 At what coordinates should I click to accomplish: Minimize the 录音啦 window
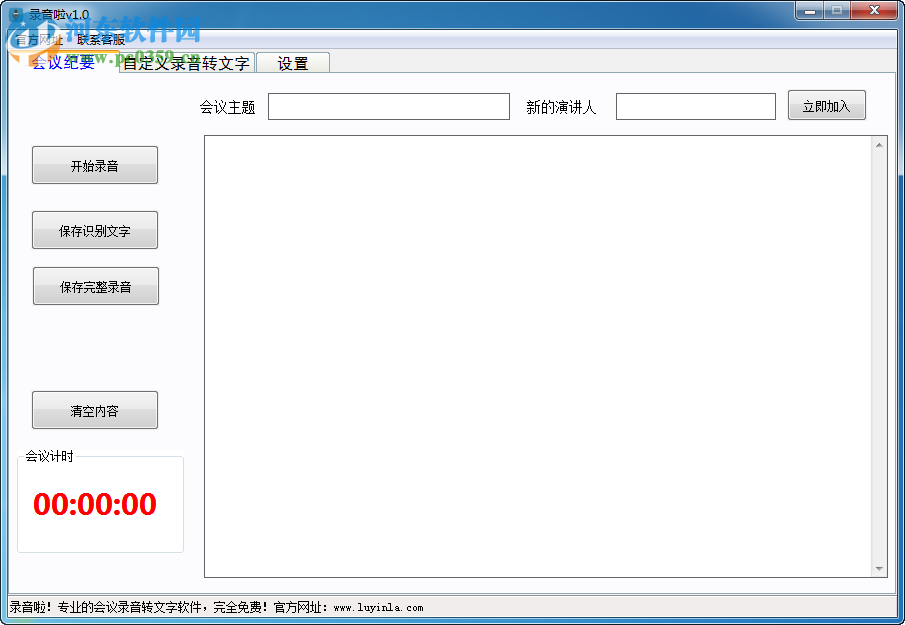[x=810, y=10]
